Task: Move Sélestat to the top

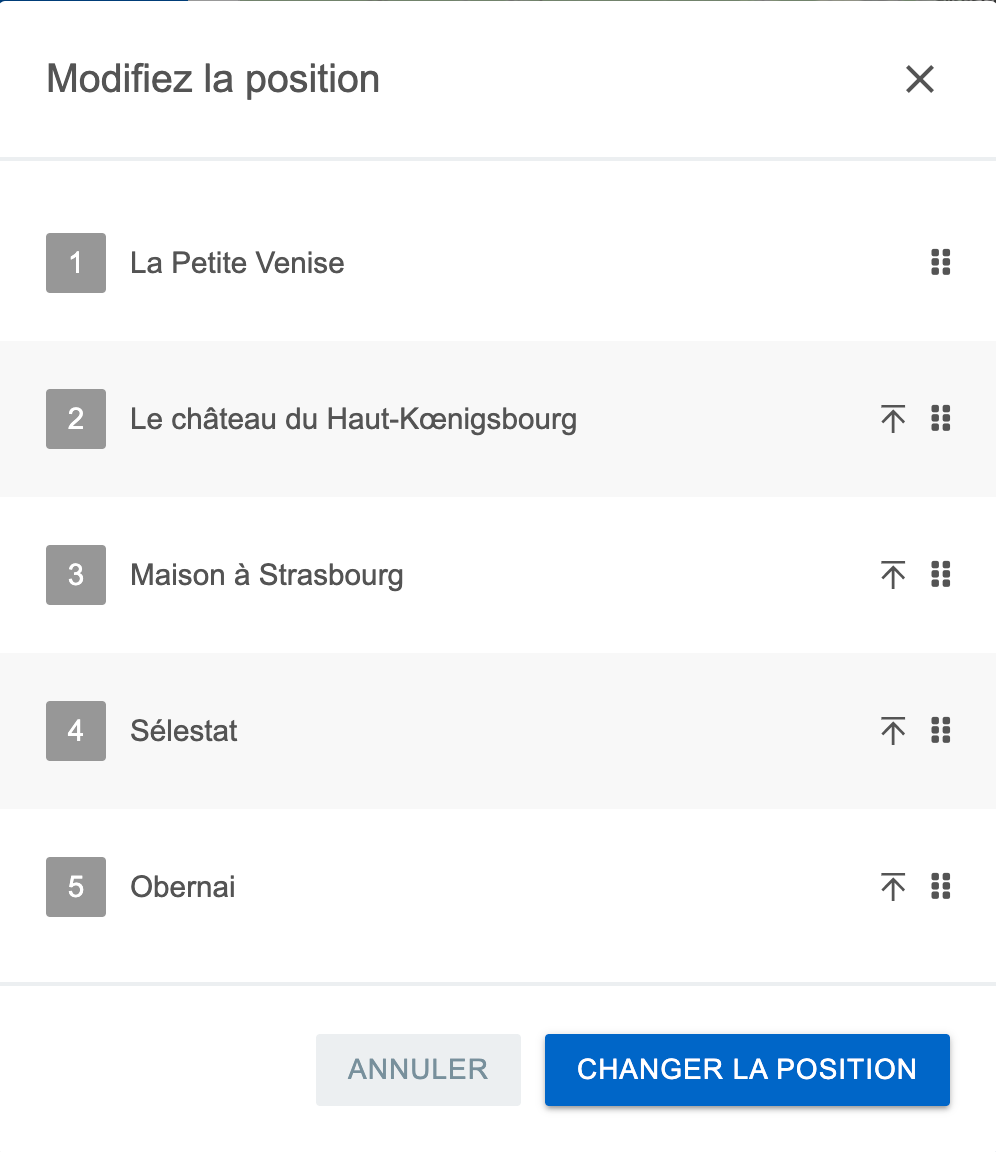Action: (x=892, y=730)
